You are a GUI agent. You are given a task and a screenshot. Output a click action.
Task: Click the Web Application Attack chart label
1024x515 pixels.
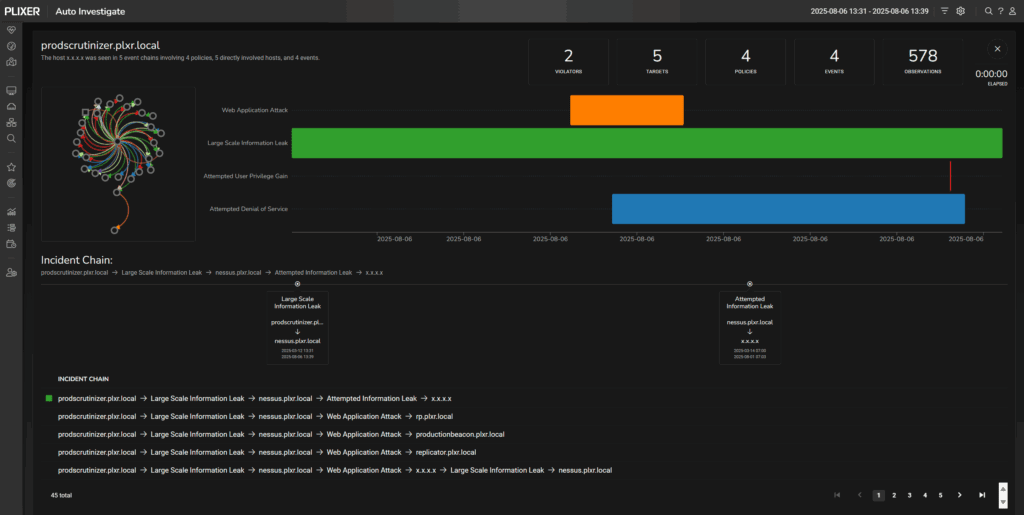tap(255, 110)
